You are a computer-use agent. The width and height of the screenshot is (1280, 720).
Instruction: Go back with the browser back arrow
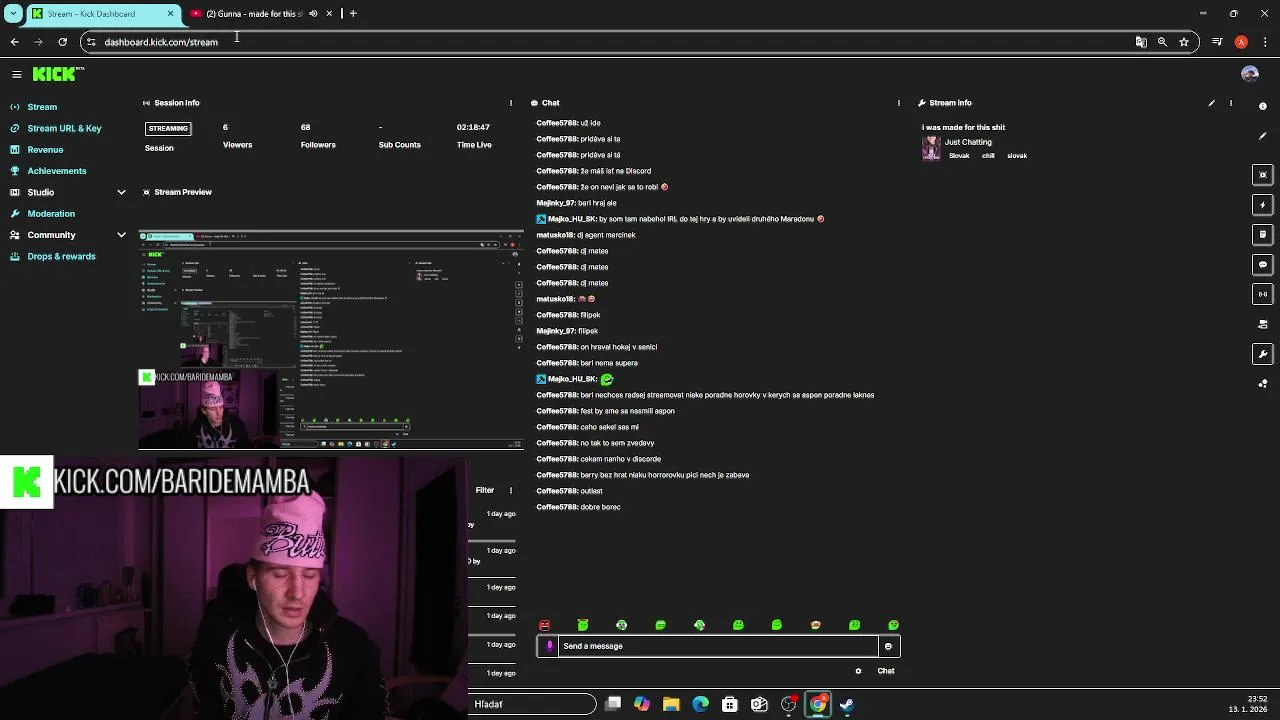click(x=15, y=42)
